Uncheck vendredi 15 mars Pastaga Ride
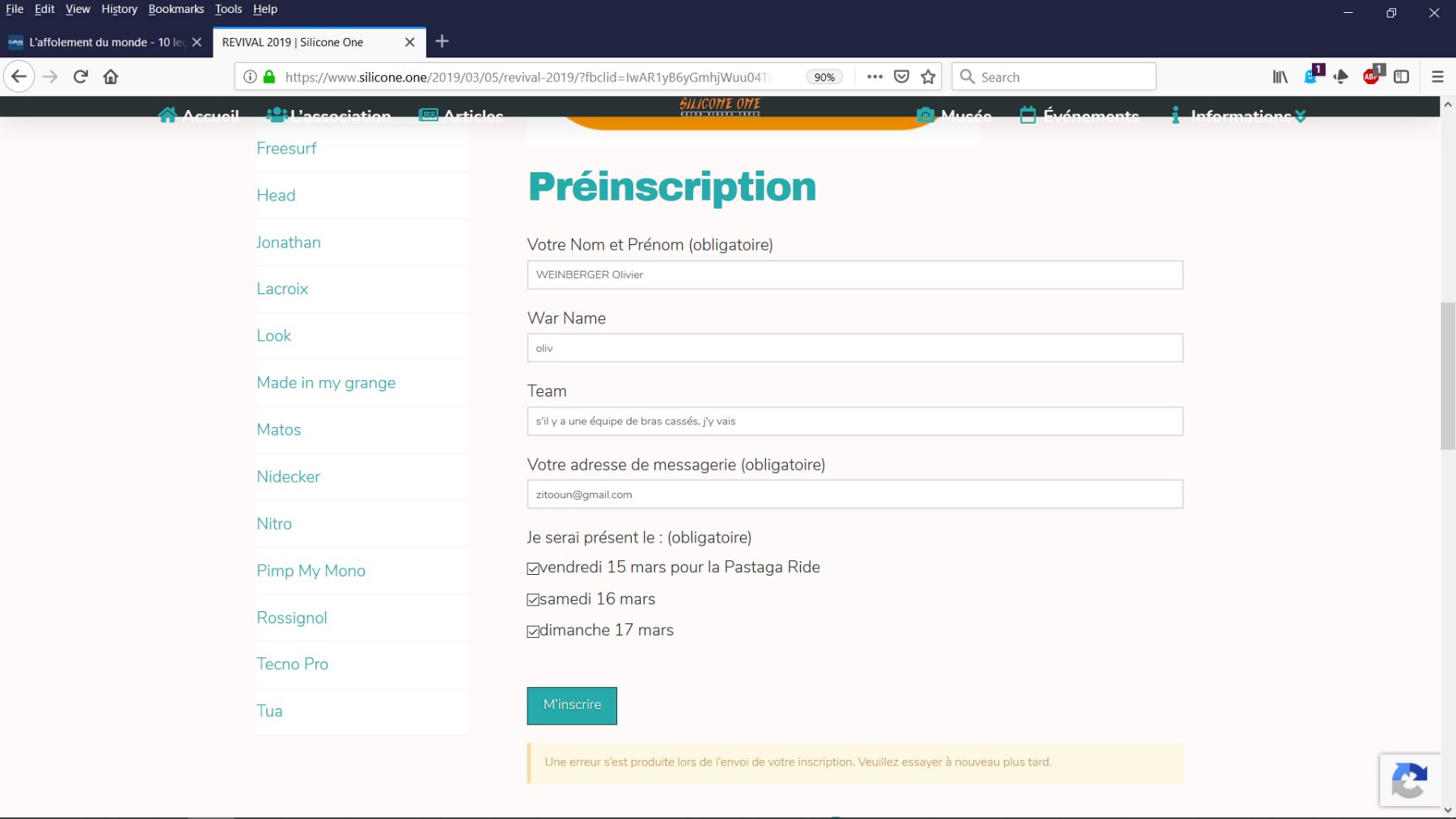1456x819 pixels. coord(533,568)
